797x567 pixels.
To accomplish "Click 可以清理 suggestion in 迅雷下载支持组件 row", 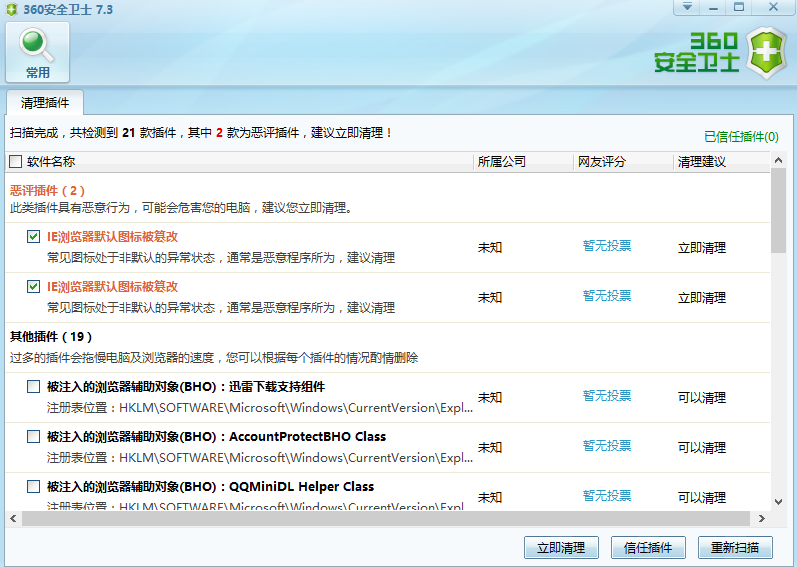I will (702, 398).
